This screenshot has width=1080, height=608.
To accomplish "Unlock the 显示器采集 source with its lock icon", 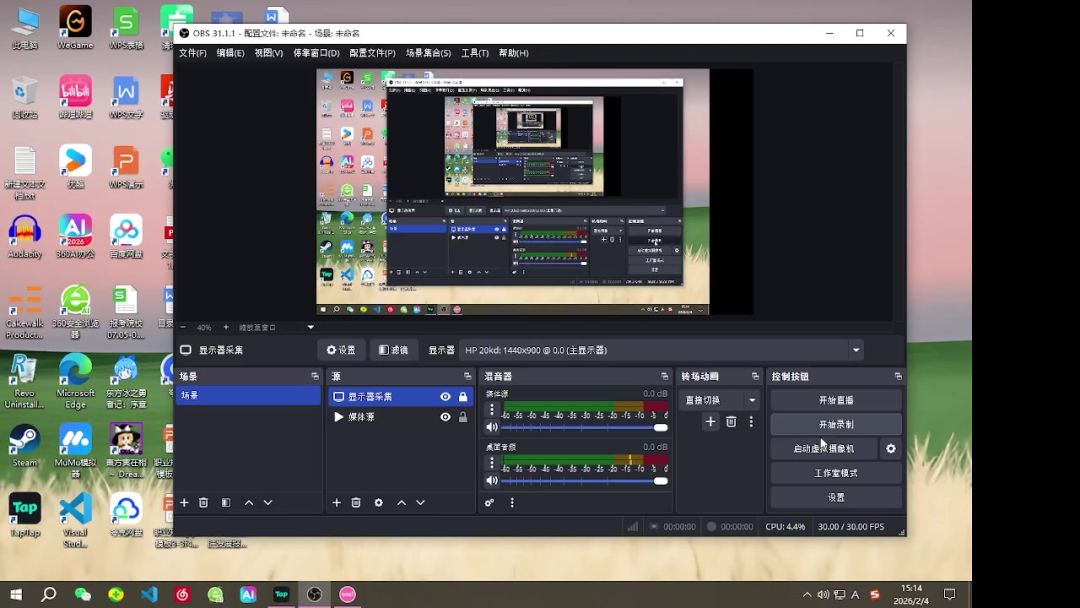I will coord(463,397).
